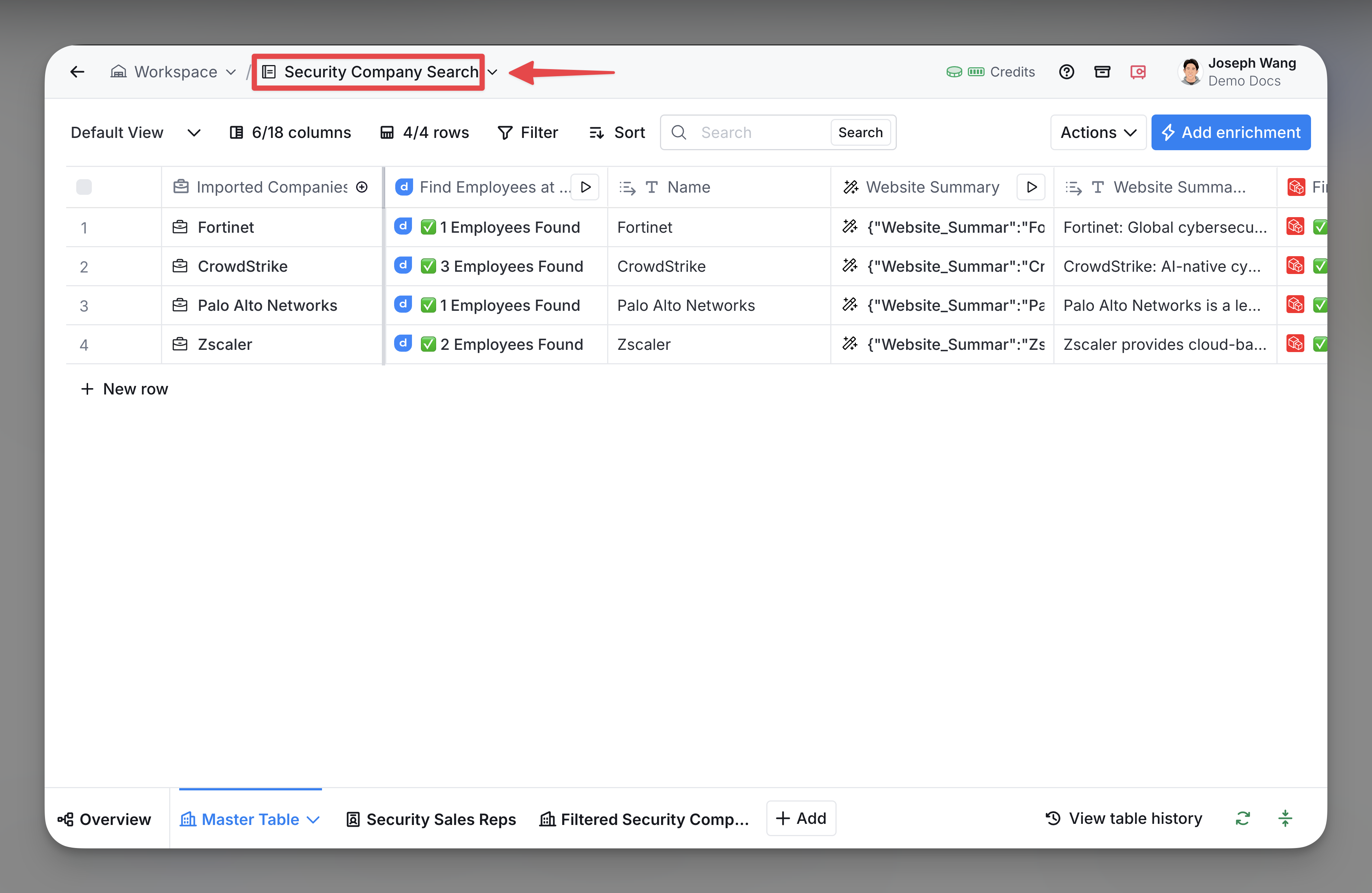
Task: Click the briefcase icon in CrowdStrike row
Action: [x=180, y=266]
